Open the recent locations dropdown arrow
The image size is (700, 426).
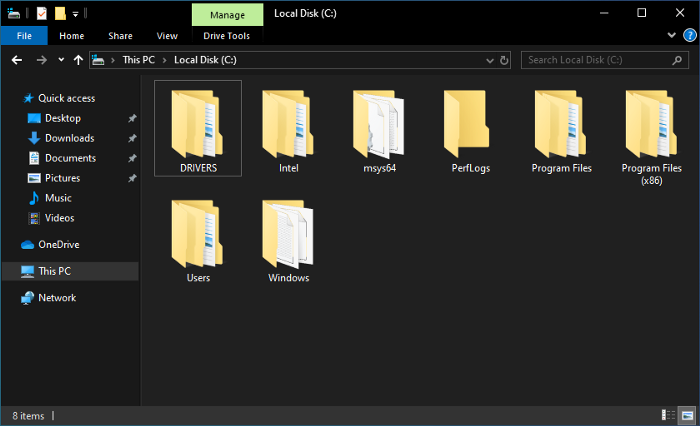click(x=61, y=60)
